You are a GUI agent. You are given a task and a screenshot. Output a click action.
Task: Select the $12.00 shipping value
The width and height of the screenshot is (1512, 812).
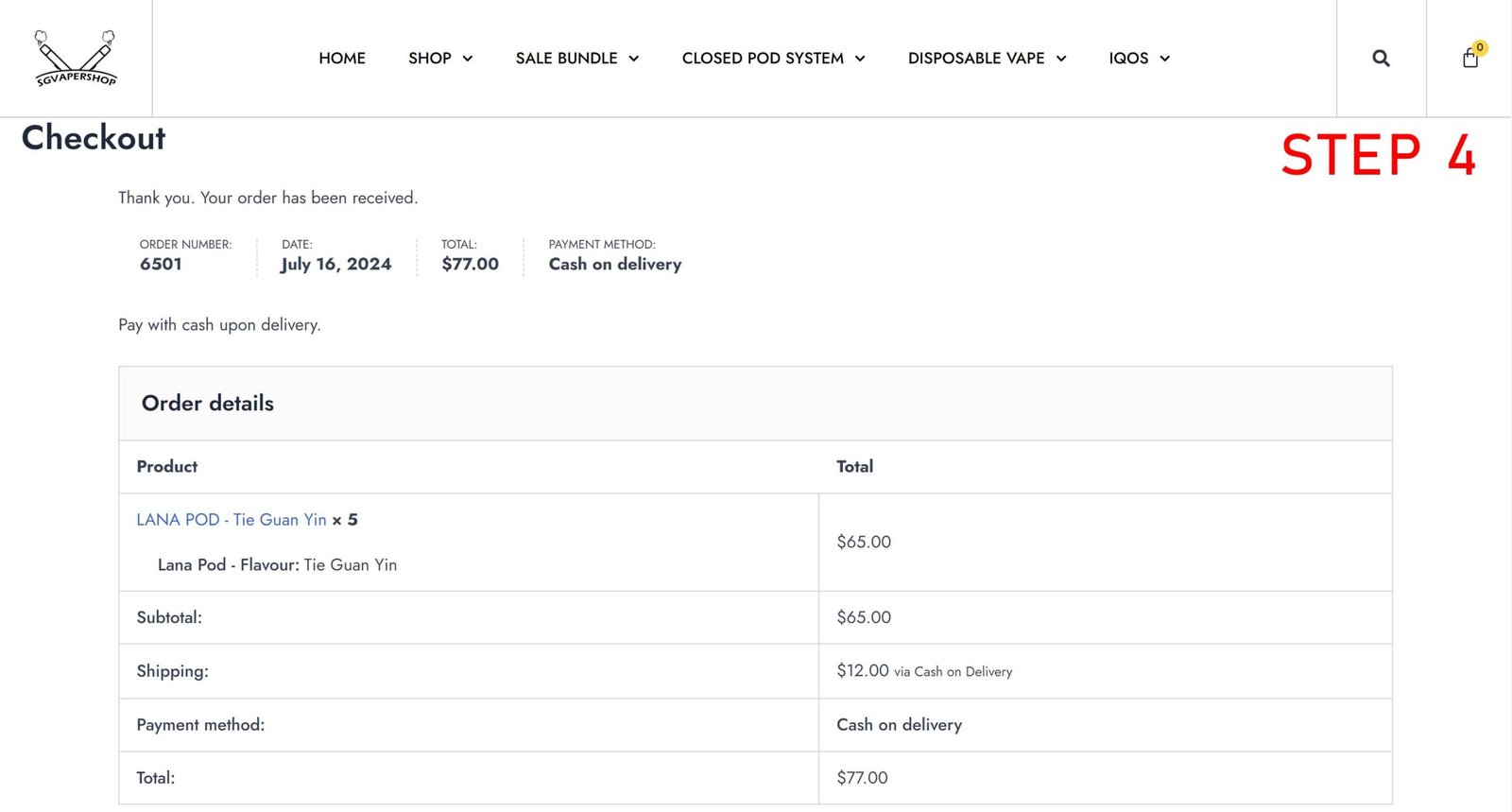point(863,670)
